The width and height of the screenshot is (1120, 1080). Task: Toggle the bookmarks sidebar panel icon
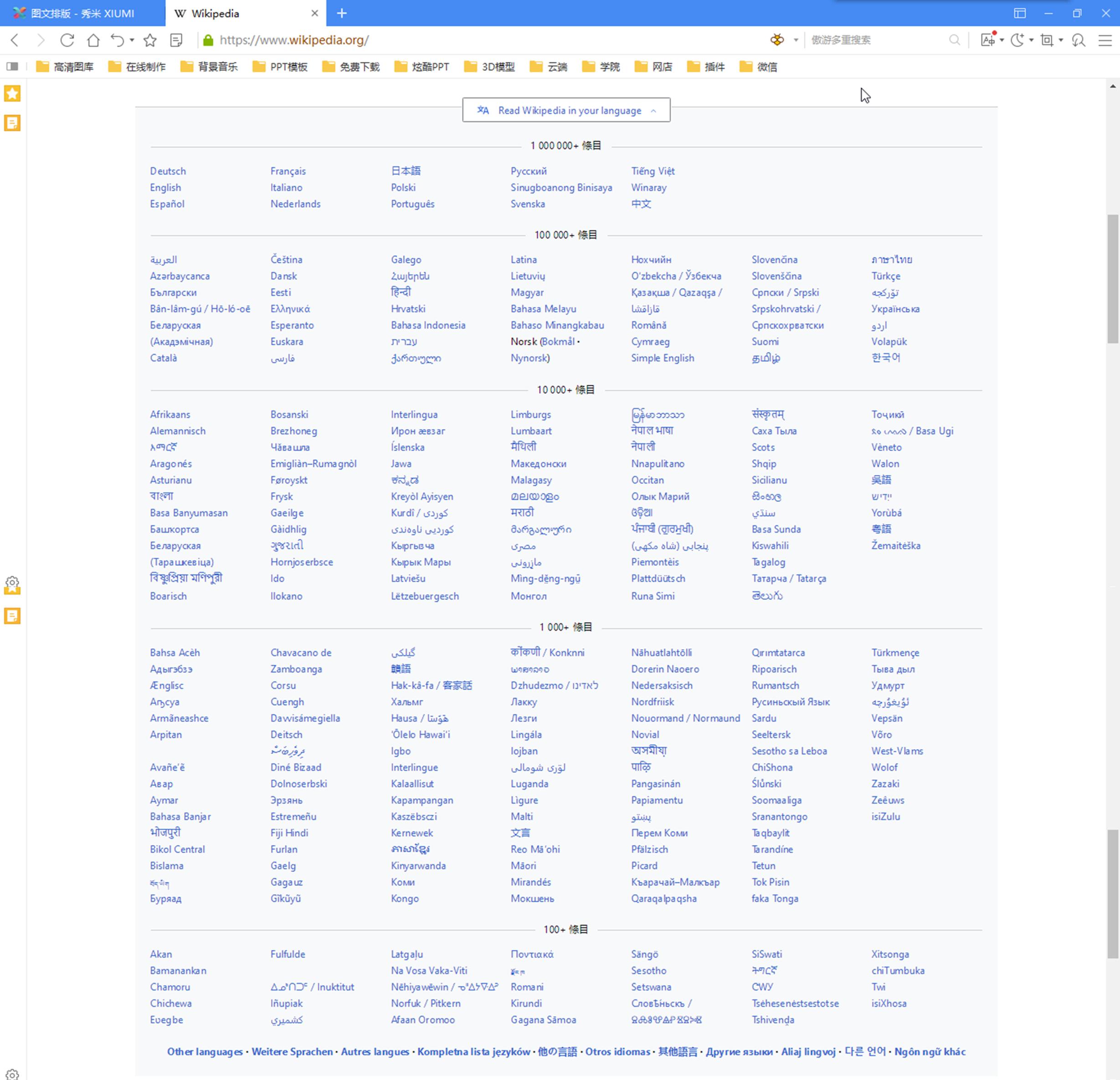pos(12,67)
